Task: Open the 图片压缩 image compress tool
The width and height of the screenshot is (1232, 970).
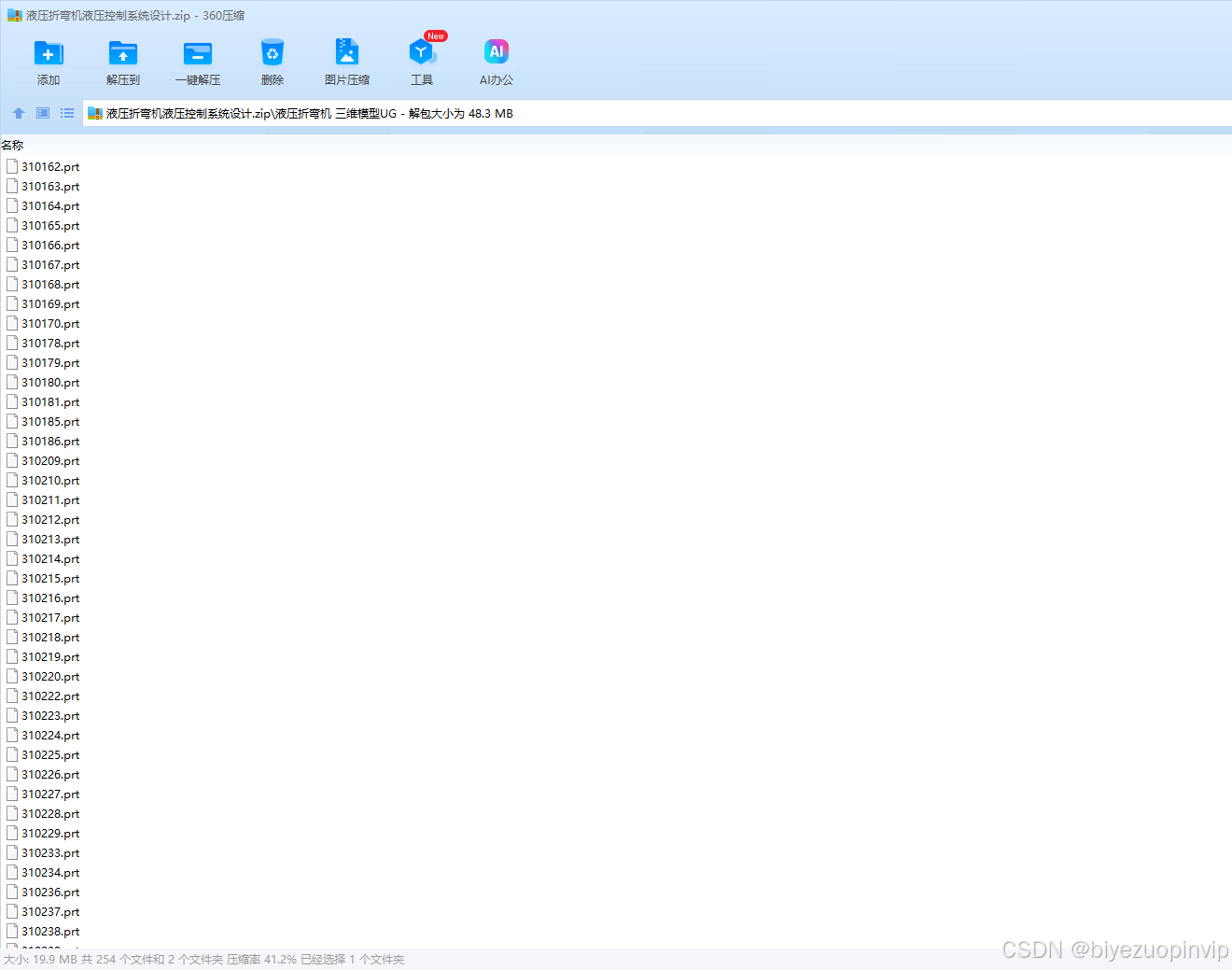Action: [347, 53]
